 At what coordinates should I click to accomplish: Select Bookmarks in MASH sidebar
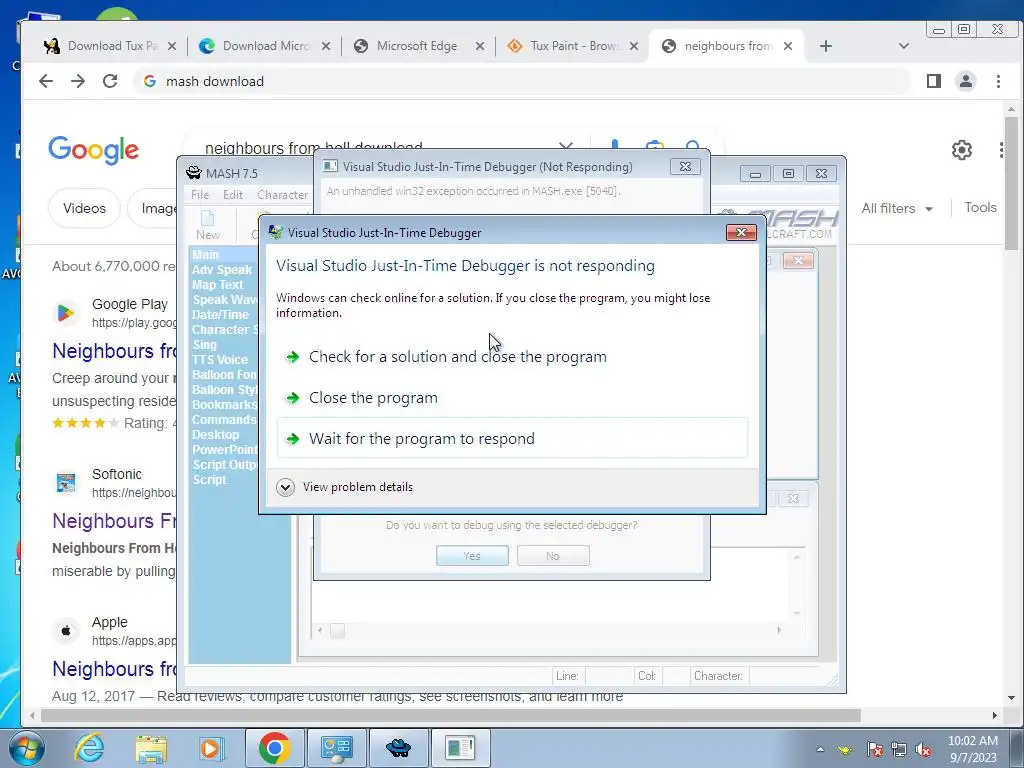tap(225, 405)
